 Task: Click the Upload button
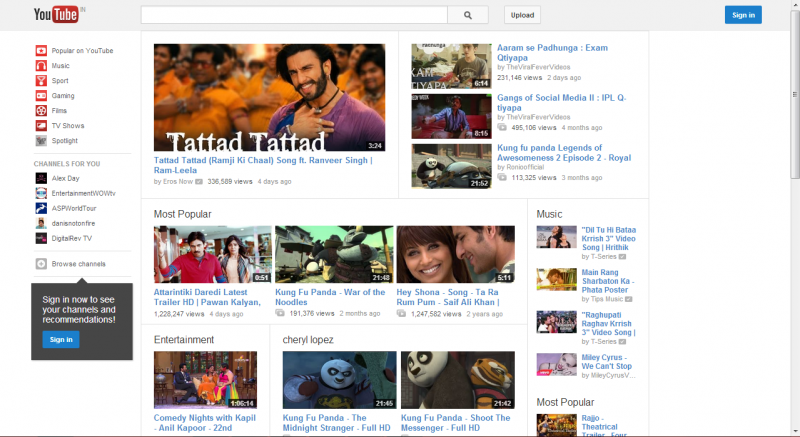(522, 15)
